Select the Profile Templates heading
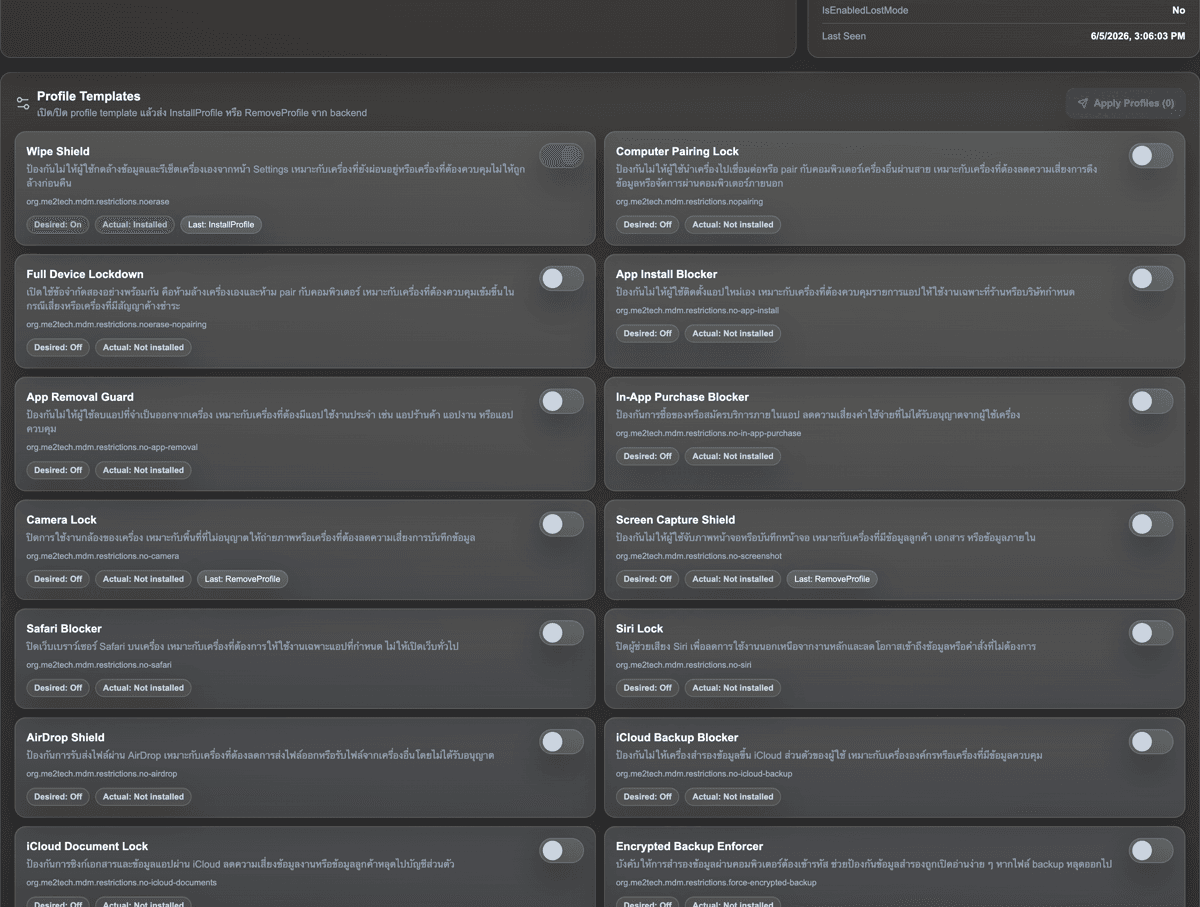This screenshot has width=1200, height=907. point(89,96)
